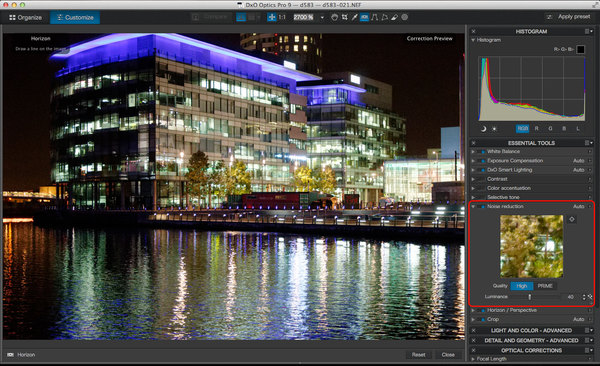Show only the R histogram channel
Image resolution: width=600 pixels, height=366 pixels.
(536, 129)
